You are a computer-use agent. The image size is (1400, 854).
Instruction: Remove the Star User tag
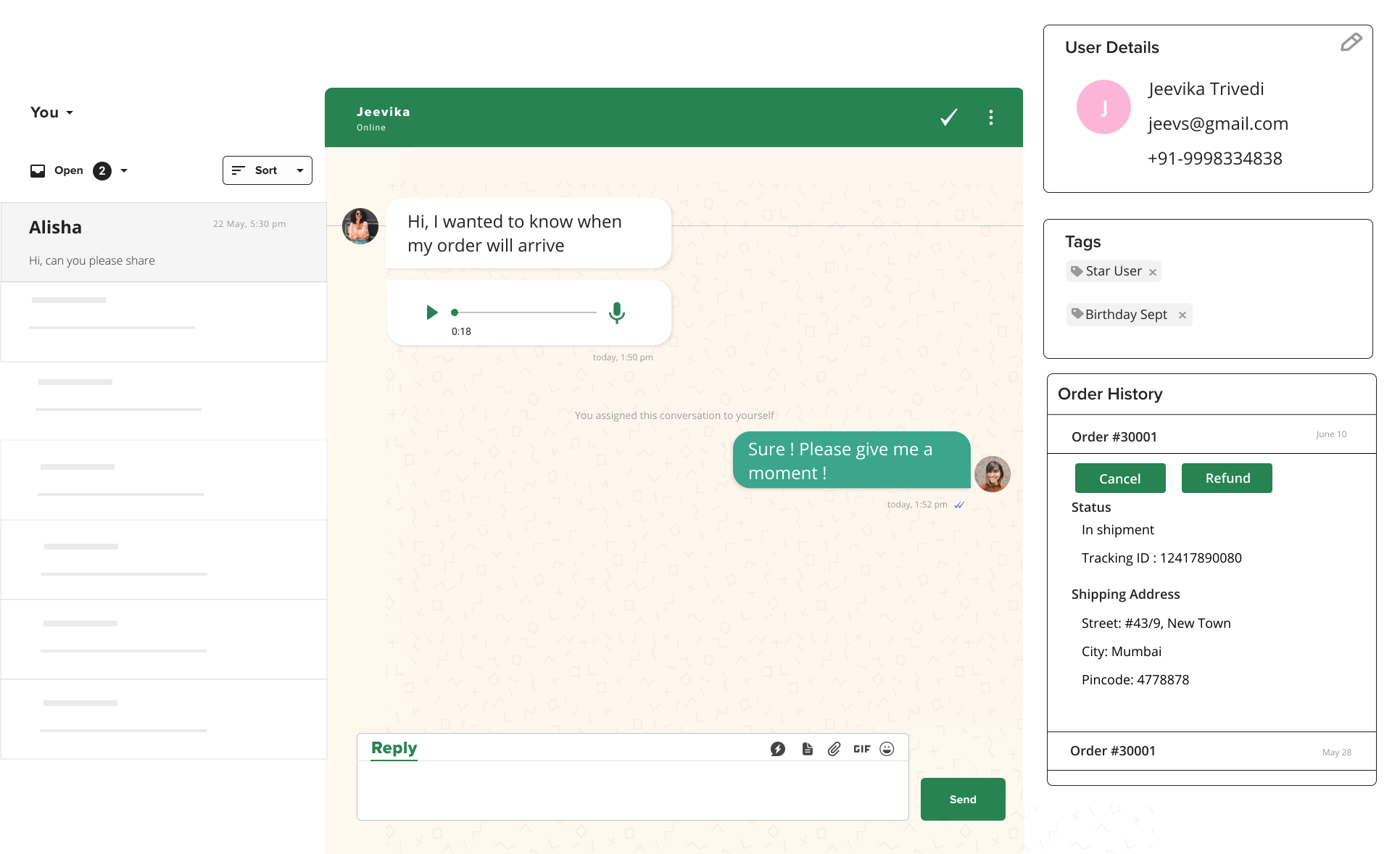click(x=1153, y=272)
